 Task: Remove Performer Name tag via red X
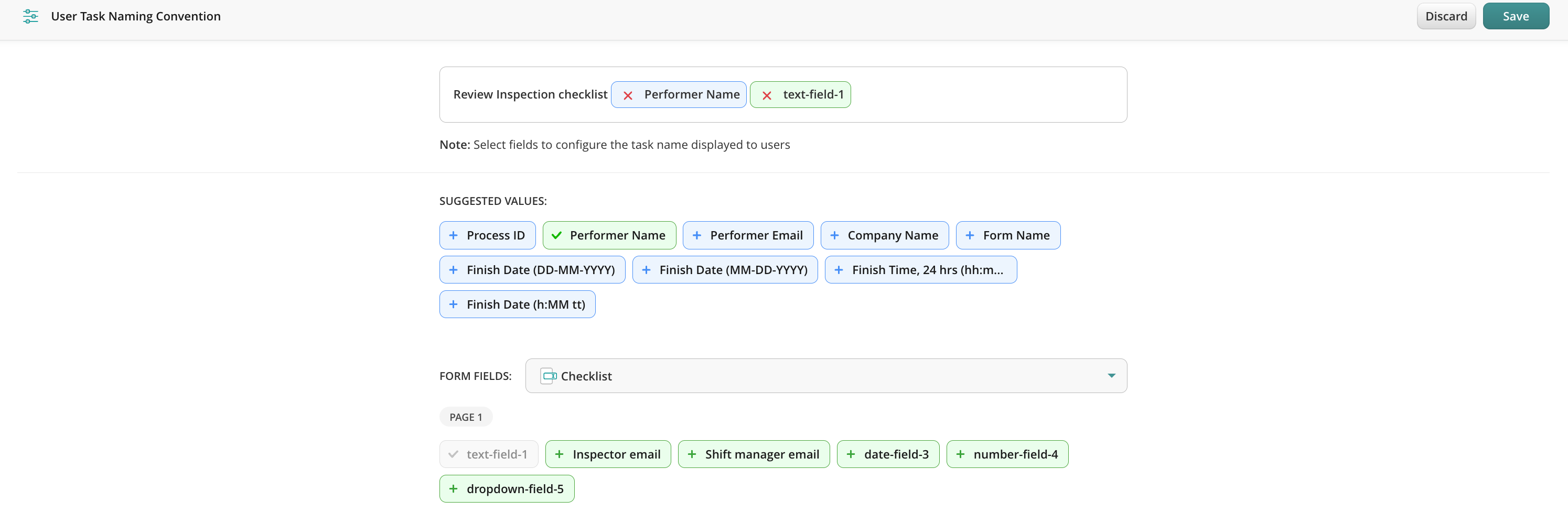tap(628, 95)
